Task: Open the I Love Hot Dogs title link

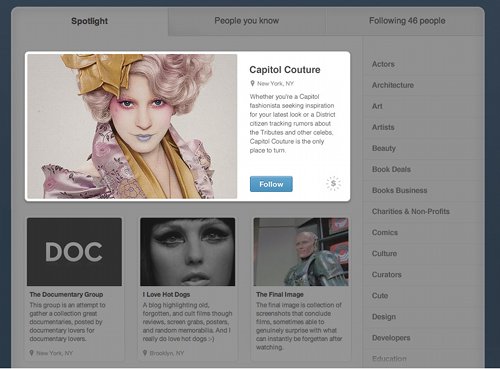Action: tap(166, 295)
